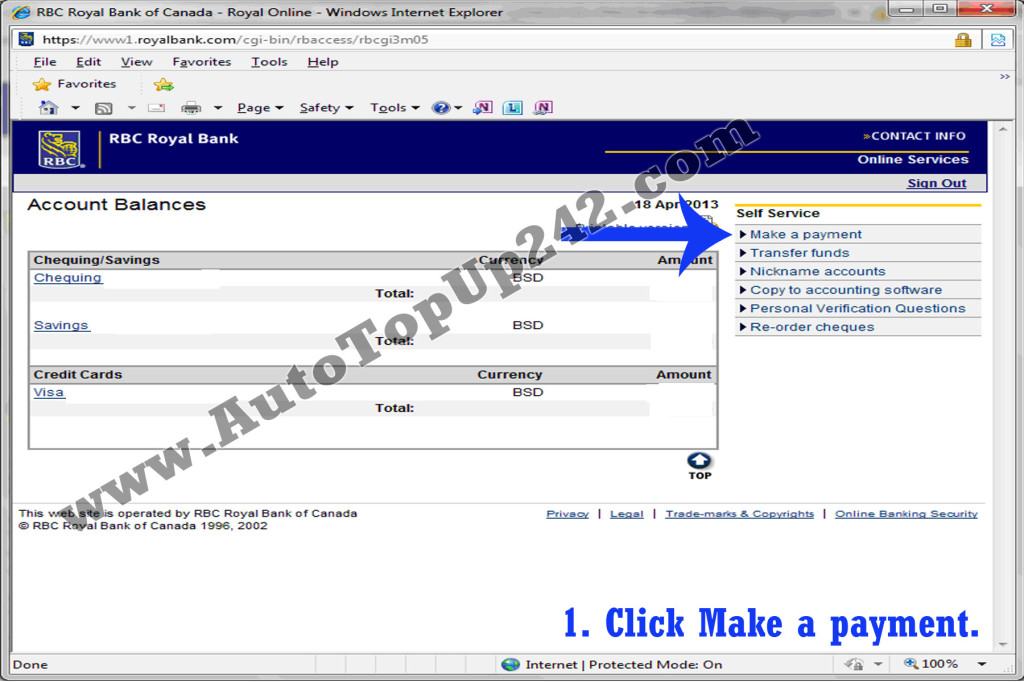Click Transfer funds link

tap(799, 253)
